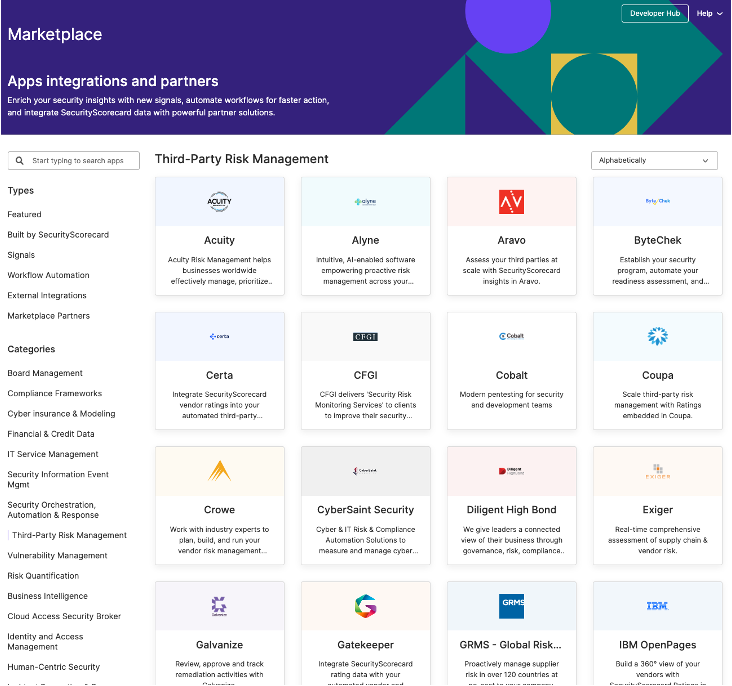Viewport: 732px width, 686px height.
Task: Select Cyber Insurance & Modeling category
Action: click(x=61, y=413)
